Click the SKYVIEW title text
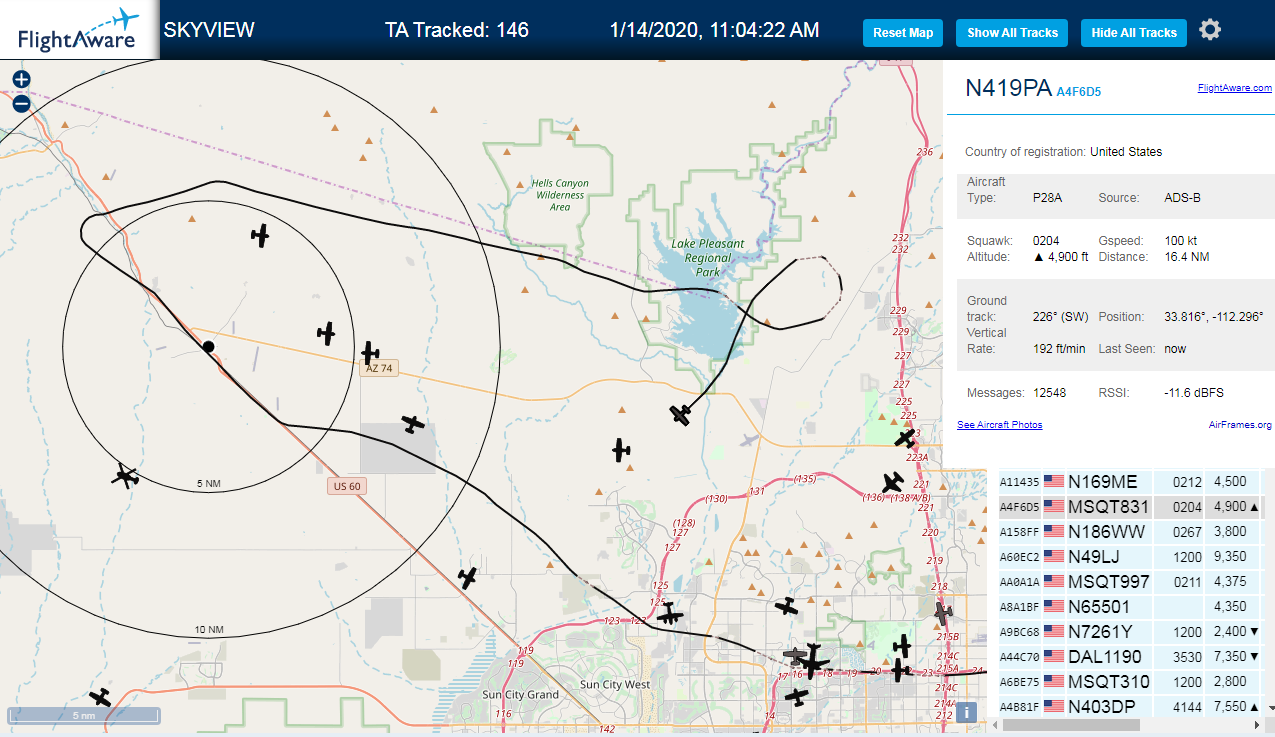 209,30
